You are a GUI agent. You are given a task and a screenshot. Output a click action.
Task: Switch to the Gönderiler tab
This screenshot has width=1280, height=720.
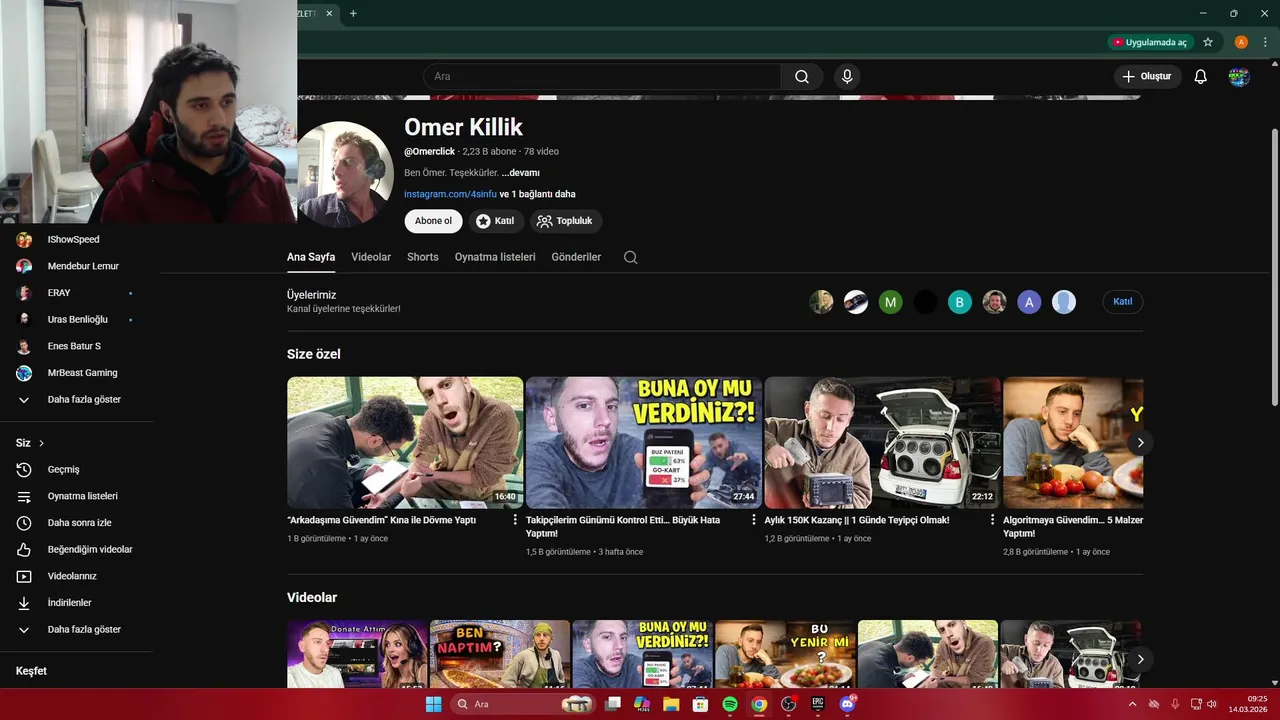point(576,257)
